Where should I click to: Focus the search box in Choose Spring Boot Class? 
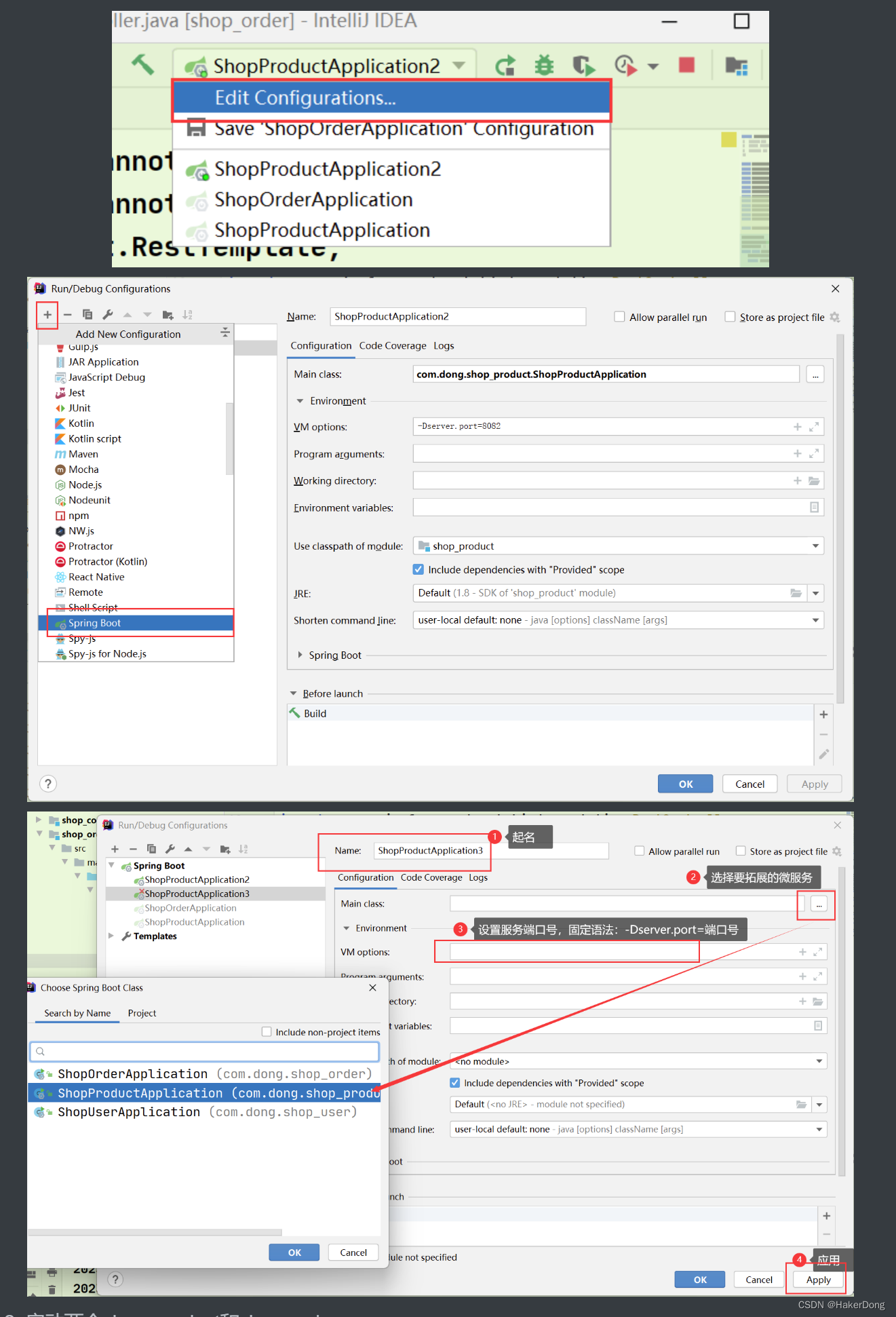pos(204,1052)
